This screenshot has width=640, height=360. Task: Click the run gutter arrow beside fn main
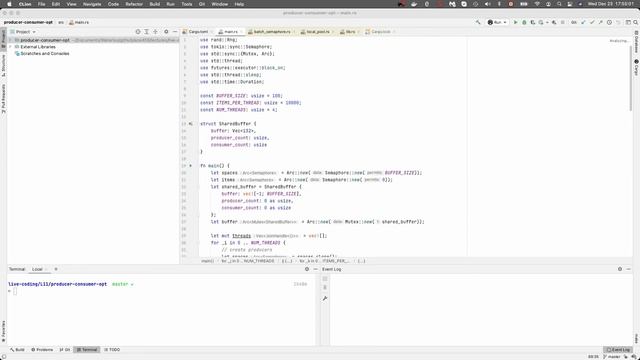pyautogui.click(x=190, y=166)
